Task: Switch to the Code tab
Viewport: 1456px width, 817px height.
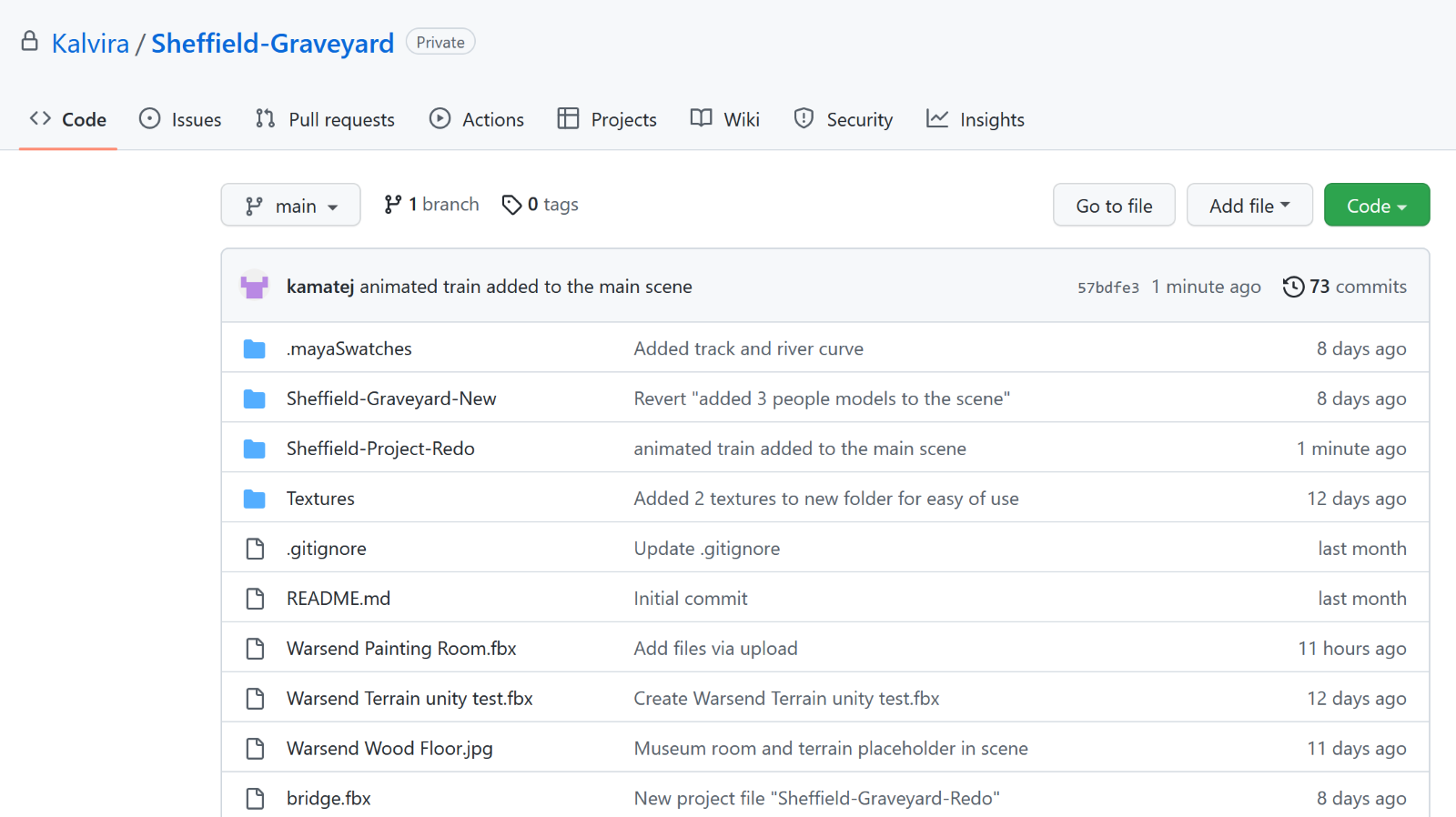Action: tap(68, 119)
